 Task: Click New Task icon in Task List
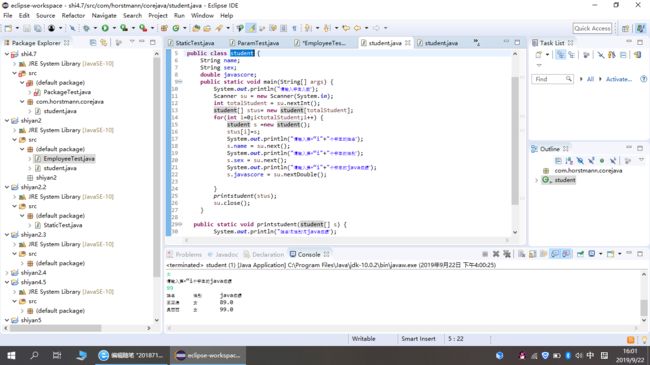pos(538,55)
